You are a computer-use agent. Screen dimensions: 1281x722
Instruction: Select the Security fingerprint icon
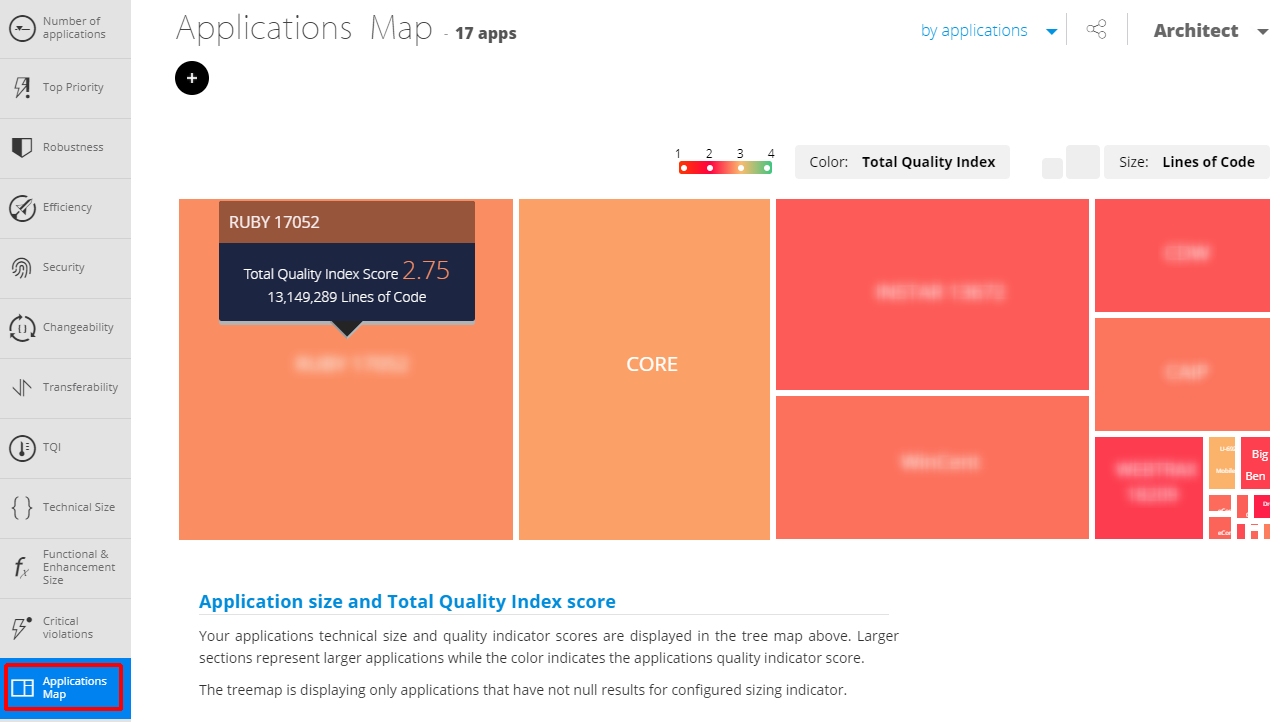click(x=22, y=268)
